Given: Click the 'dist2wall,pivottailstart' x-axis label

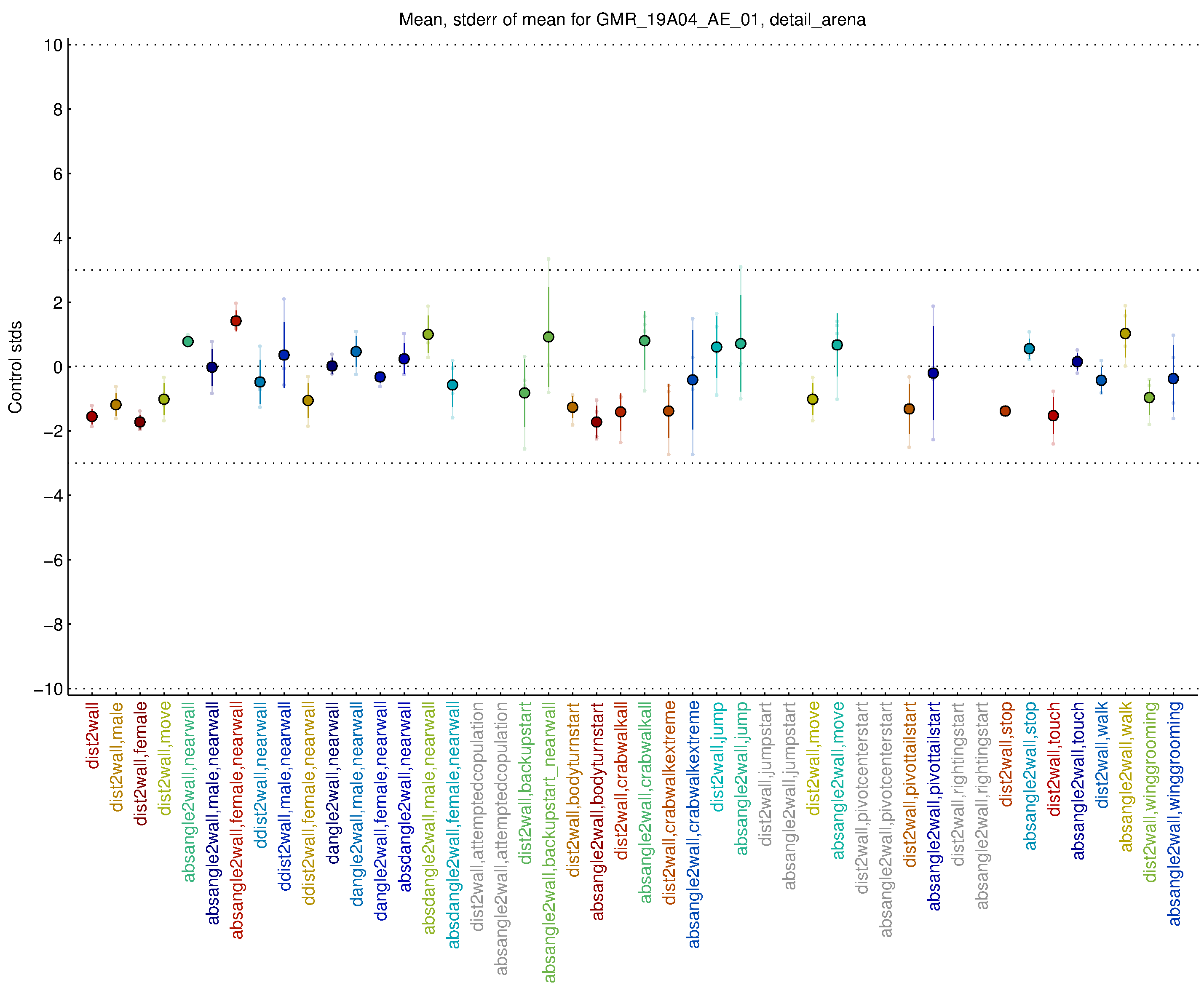Looking at the screenshot, I should [909, 785].
